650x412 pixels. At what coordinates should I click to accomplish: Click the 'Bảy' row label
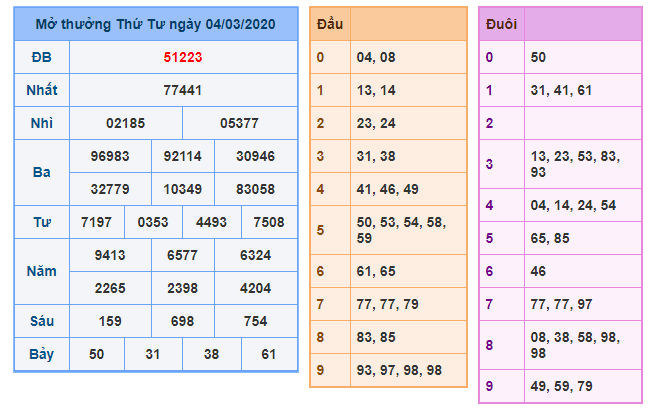point(42,354)
